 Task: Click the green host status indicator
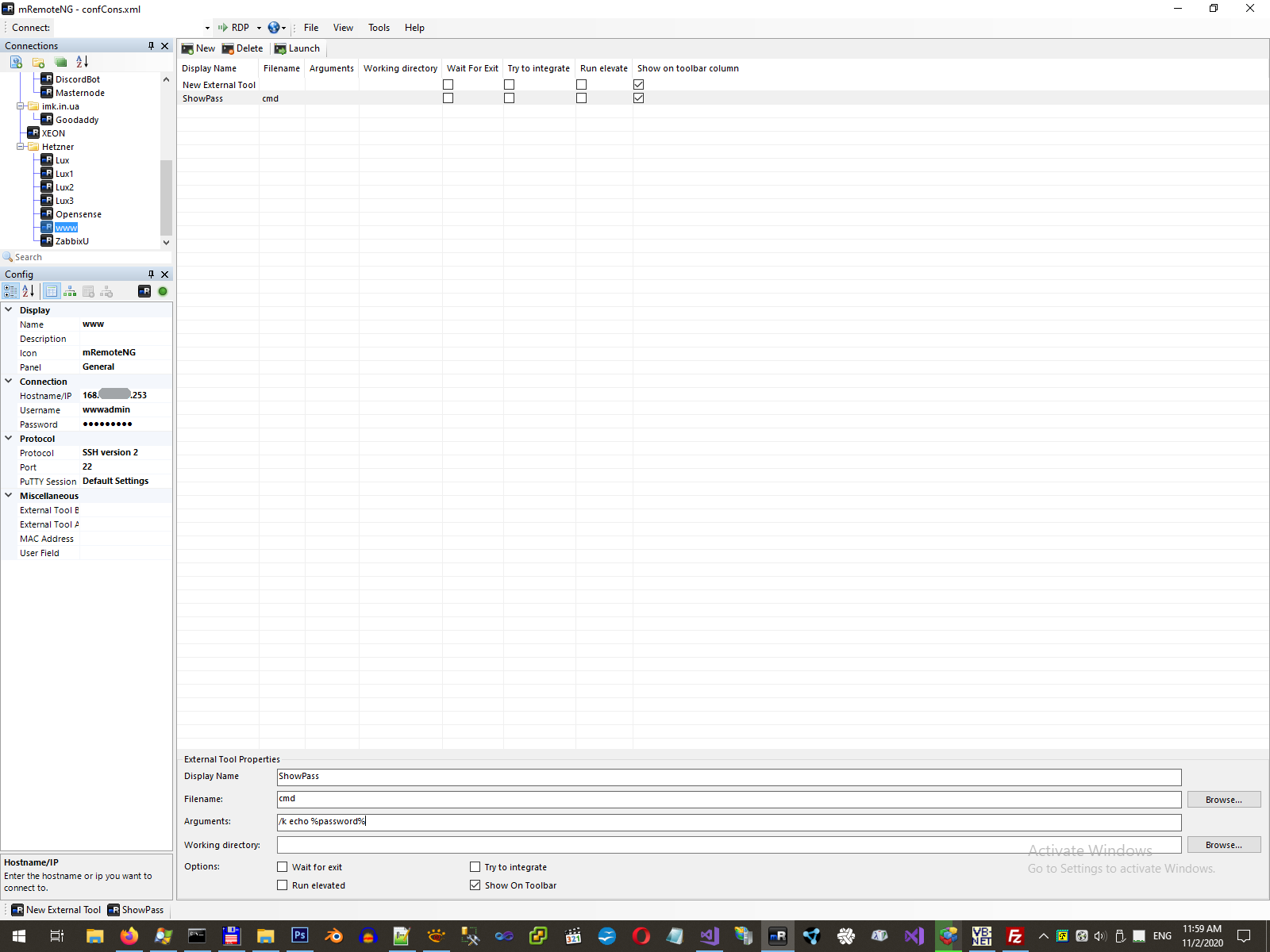point(163,291)
